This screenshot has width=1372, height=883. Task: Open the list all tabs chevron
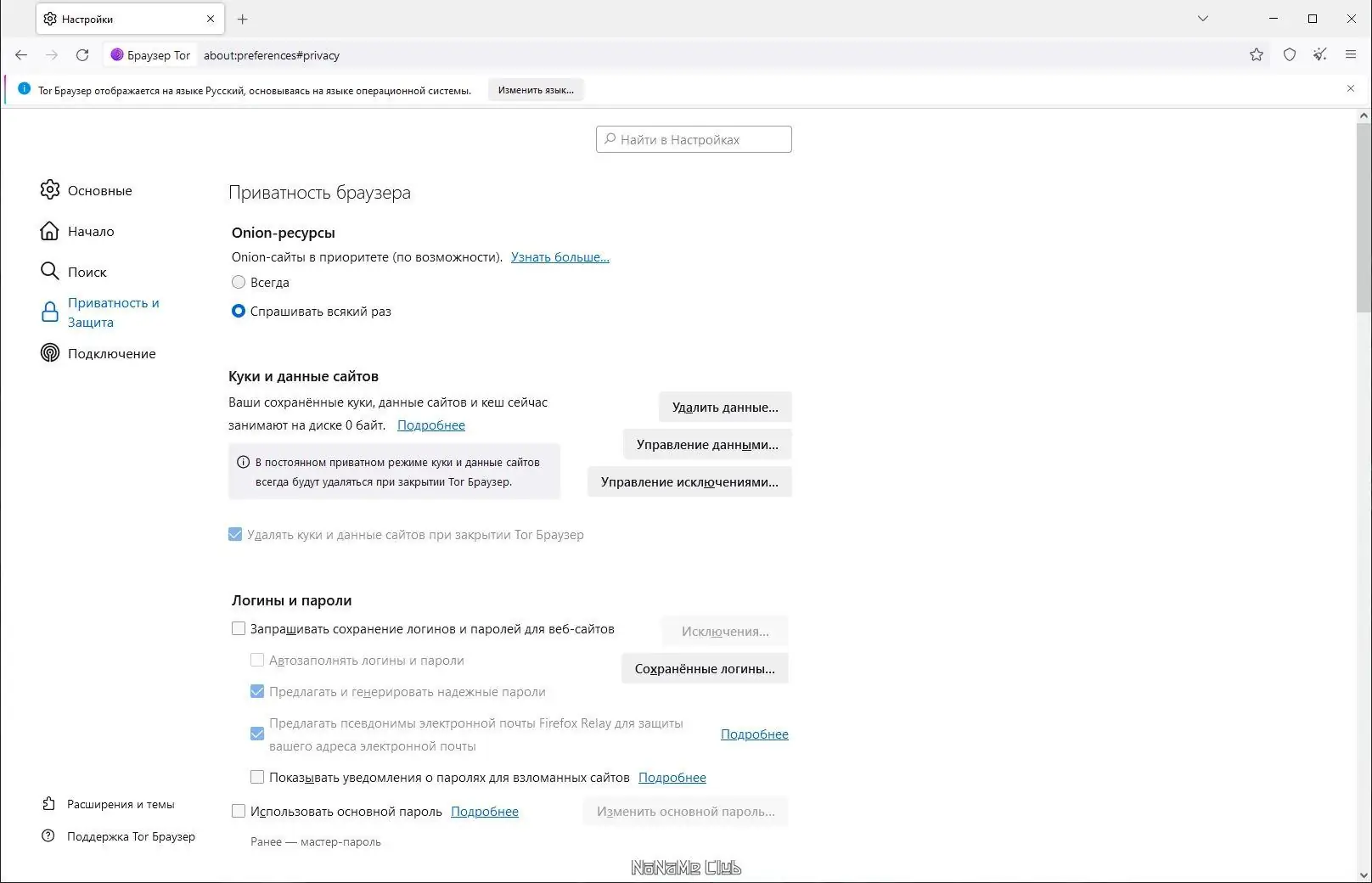point(1203,19)
